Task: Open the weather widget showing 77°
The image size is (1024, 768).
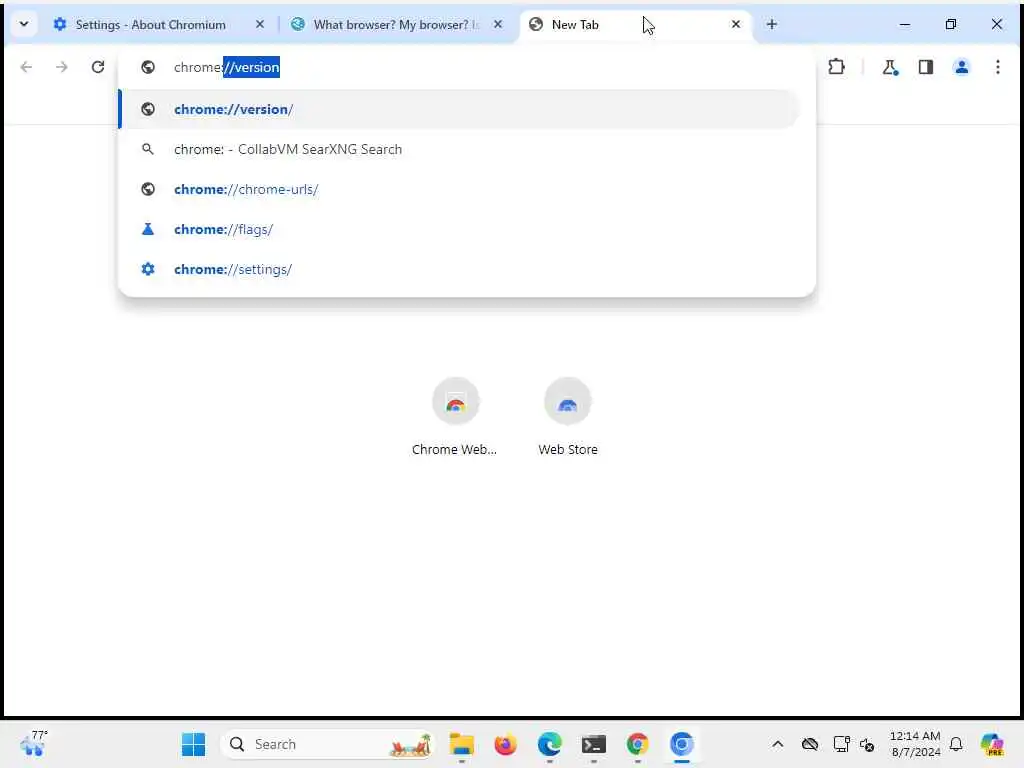Action: (x=34, y=744)
